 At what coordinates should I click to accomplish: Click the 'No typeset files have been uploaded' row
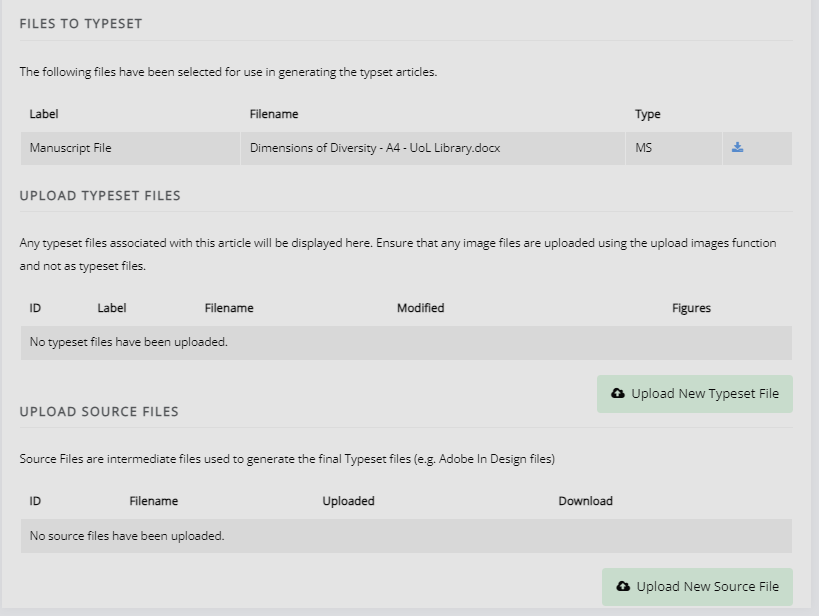pos(129,342)
